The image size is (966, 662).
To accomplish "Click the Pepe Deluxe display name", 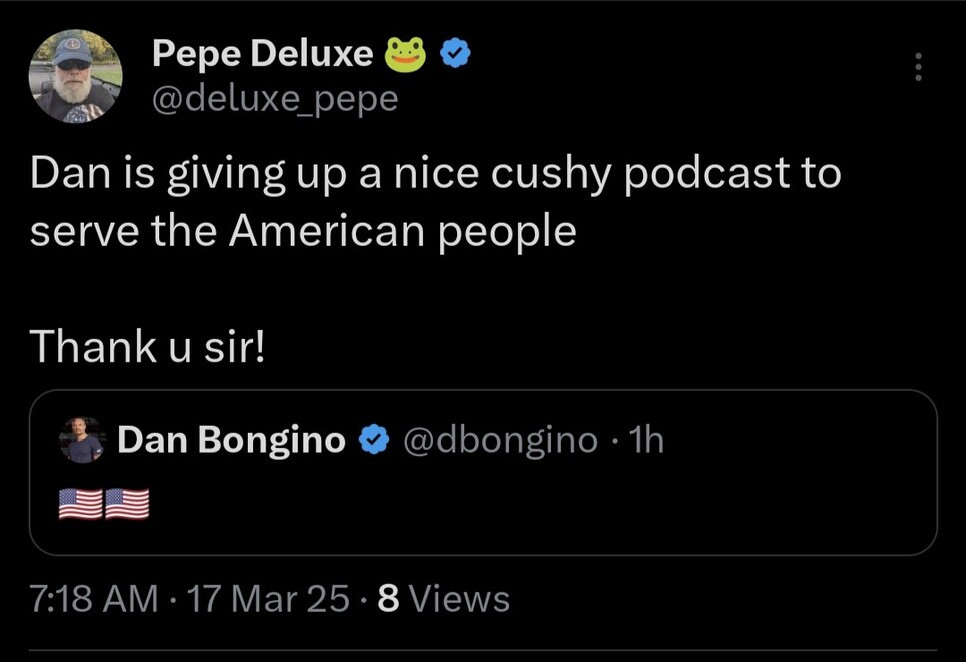I will [262, 56].
